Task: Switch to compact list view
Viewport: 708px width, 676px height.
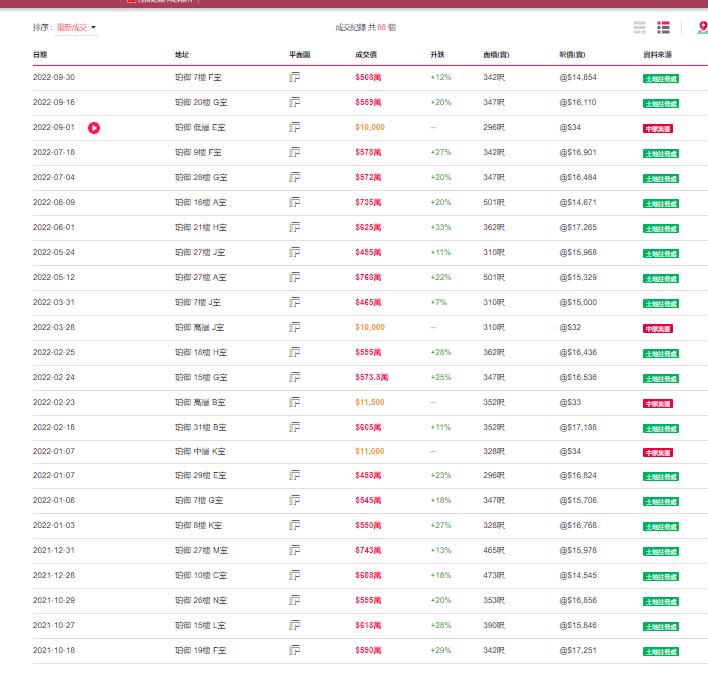Action: pos(640,27)
